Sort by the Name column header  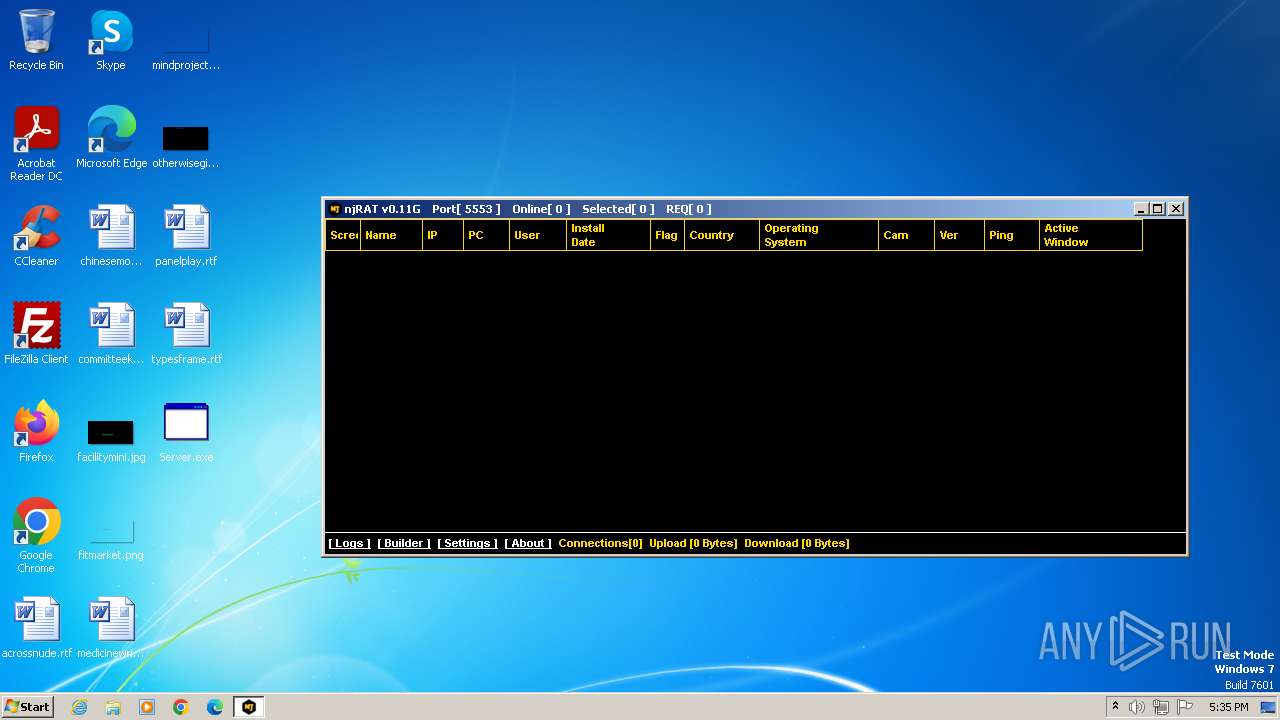(391, 235)
